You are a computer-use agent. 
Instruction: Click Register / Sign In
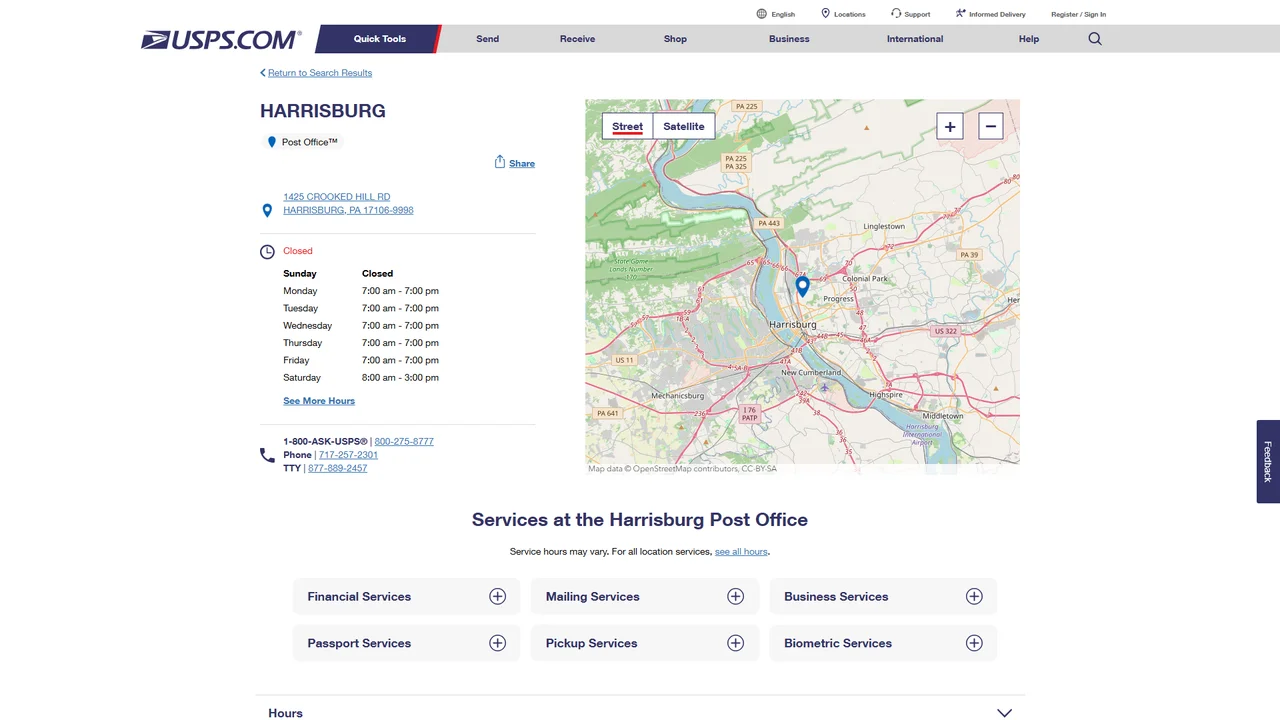[x=1078, y=14]
